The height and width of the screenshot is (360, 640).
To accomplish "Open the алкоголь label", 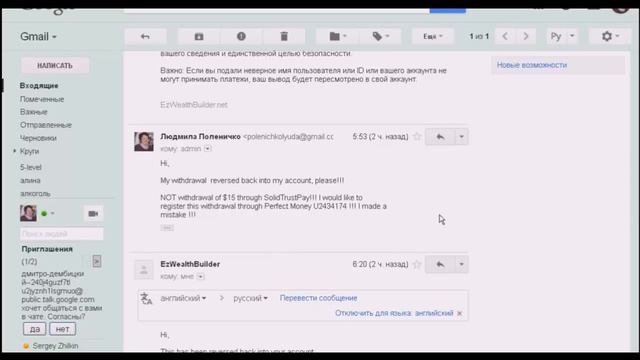I will point(35,193).
